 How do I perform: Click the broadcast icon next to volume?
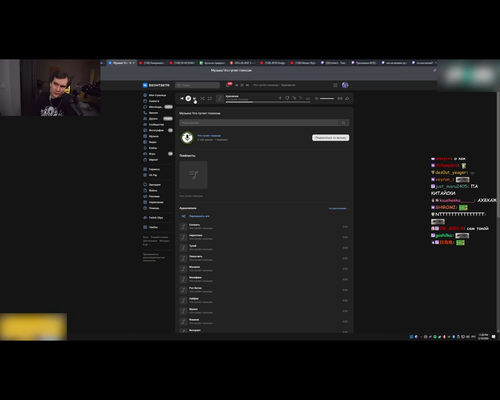[340, 98]
